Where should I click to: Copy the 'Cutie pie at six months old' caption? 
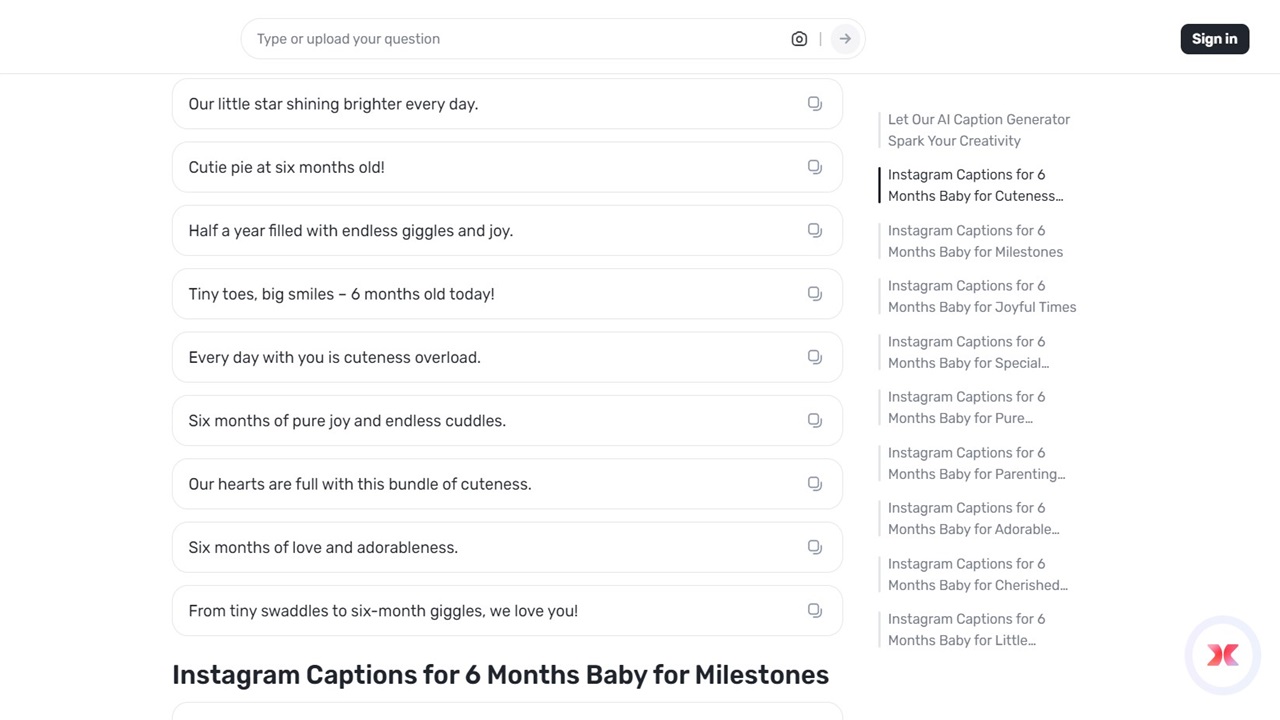pos(815,167)
